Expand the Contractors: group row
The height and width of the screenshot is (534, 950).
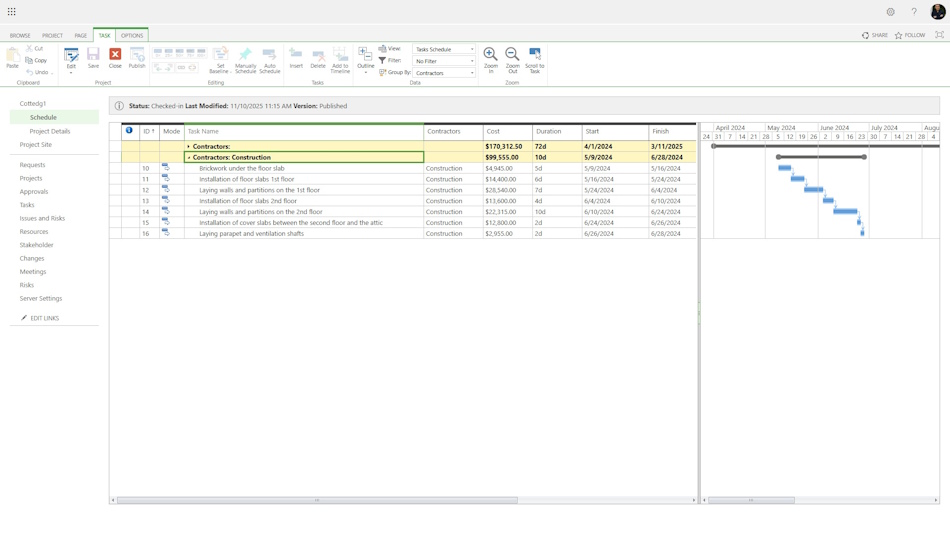point(188,147)
